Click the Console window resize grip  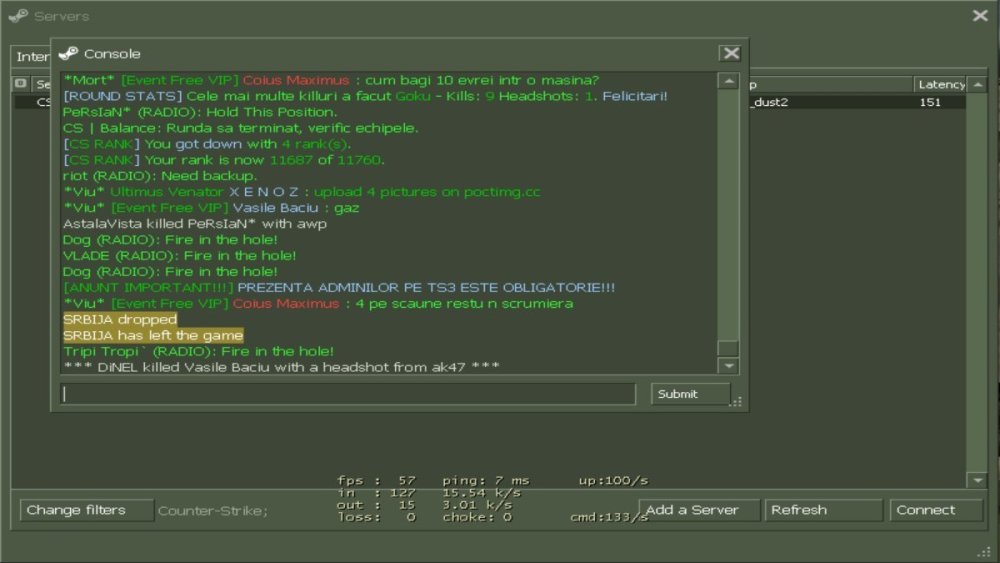click(737, 402)
